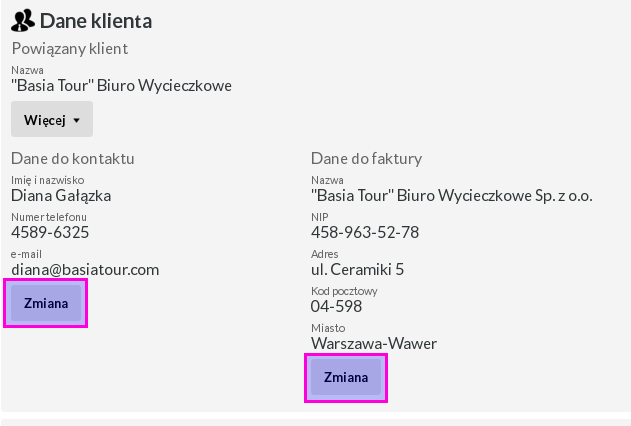
Task: Select the email diana@basiatour.com
Action: pyautogui.click(x=85, y=270)
